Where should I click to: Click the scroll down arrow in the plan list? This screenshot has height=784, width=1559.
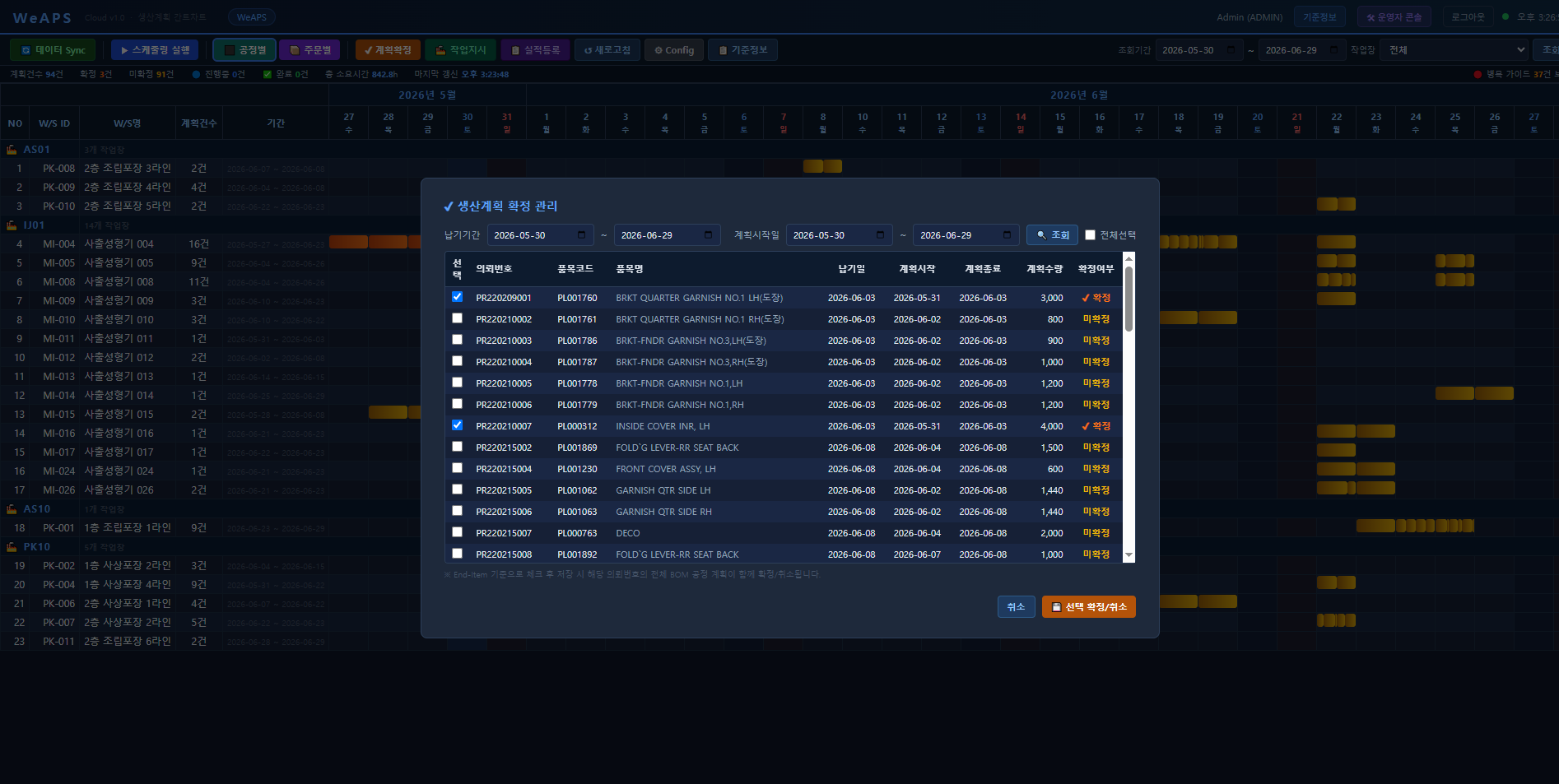coord(1129,555)
